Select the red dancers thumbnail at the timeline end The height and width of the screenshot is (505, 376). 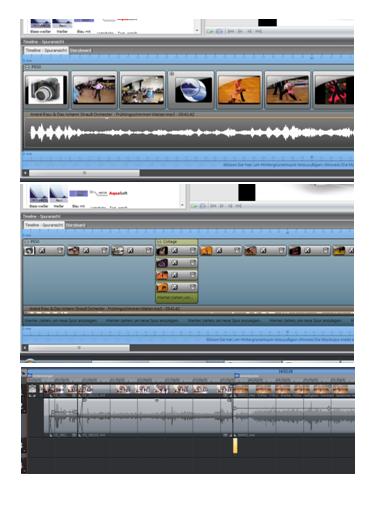coord(334,90)
